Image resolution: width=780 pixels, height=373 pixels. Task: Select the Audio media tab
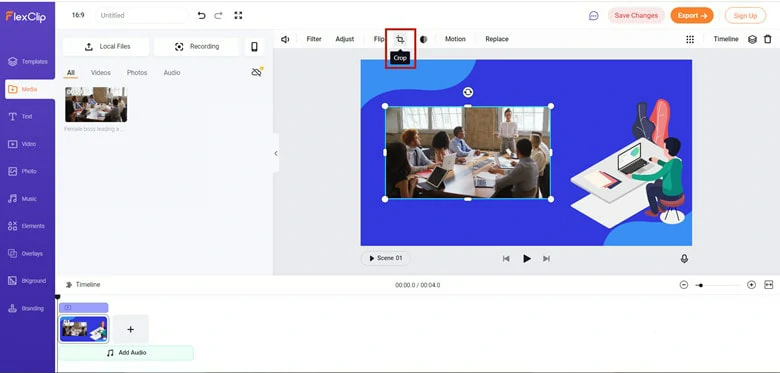pos(172,73)
